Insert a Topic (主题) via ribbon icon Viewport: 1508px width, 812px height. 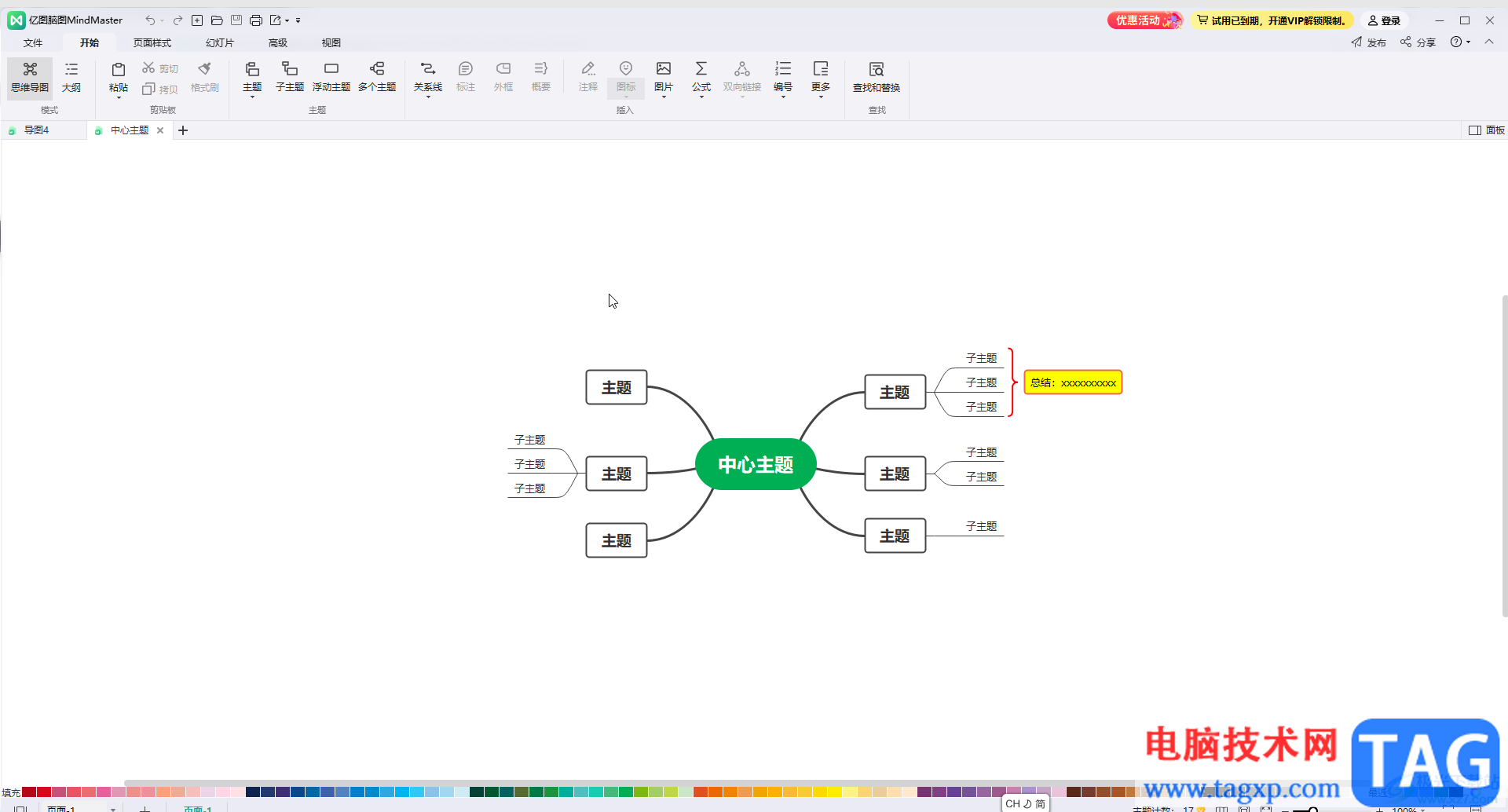click(x=252, y=69)
